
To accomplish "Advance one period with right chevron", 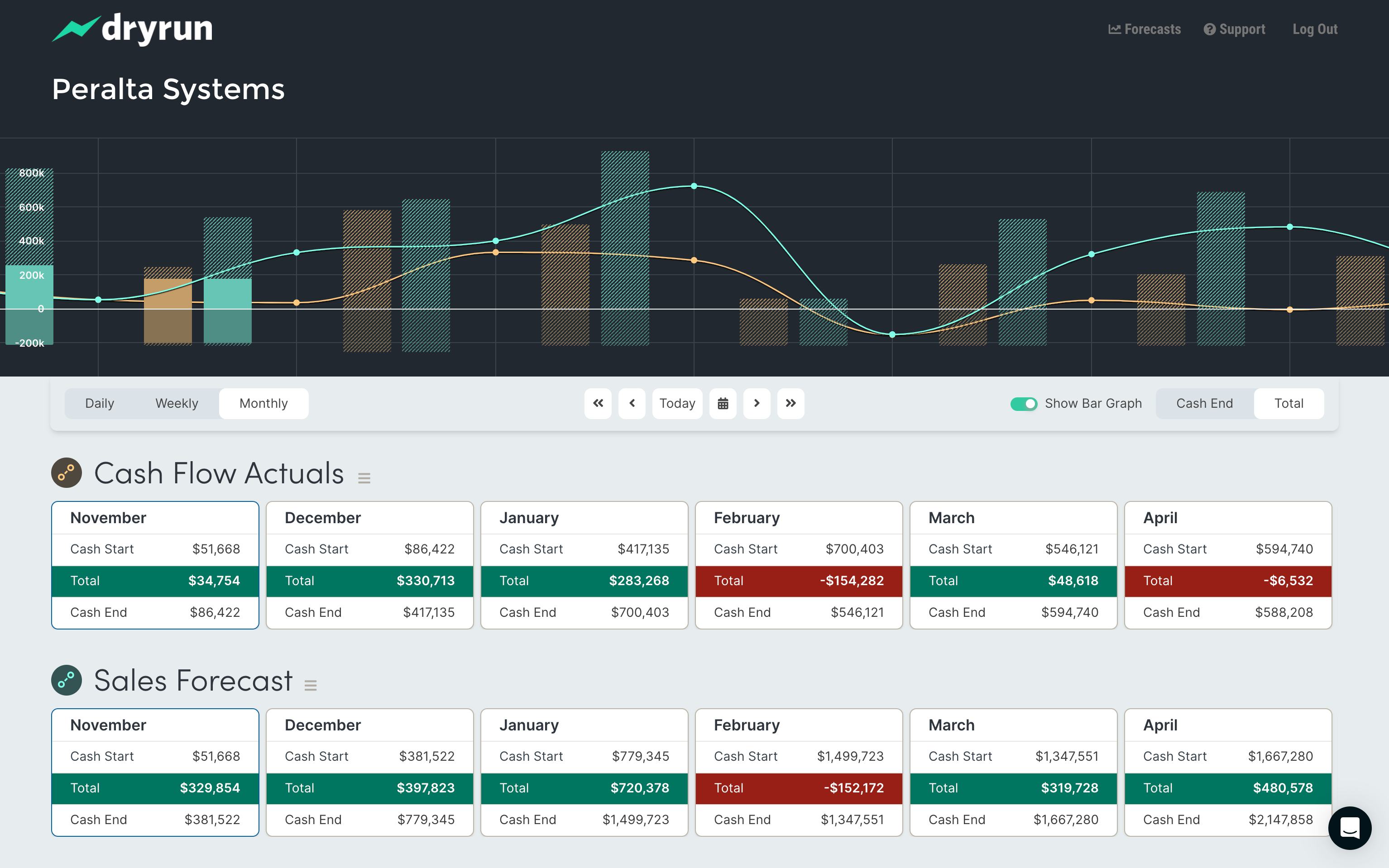I will click(756, 404).
